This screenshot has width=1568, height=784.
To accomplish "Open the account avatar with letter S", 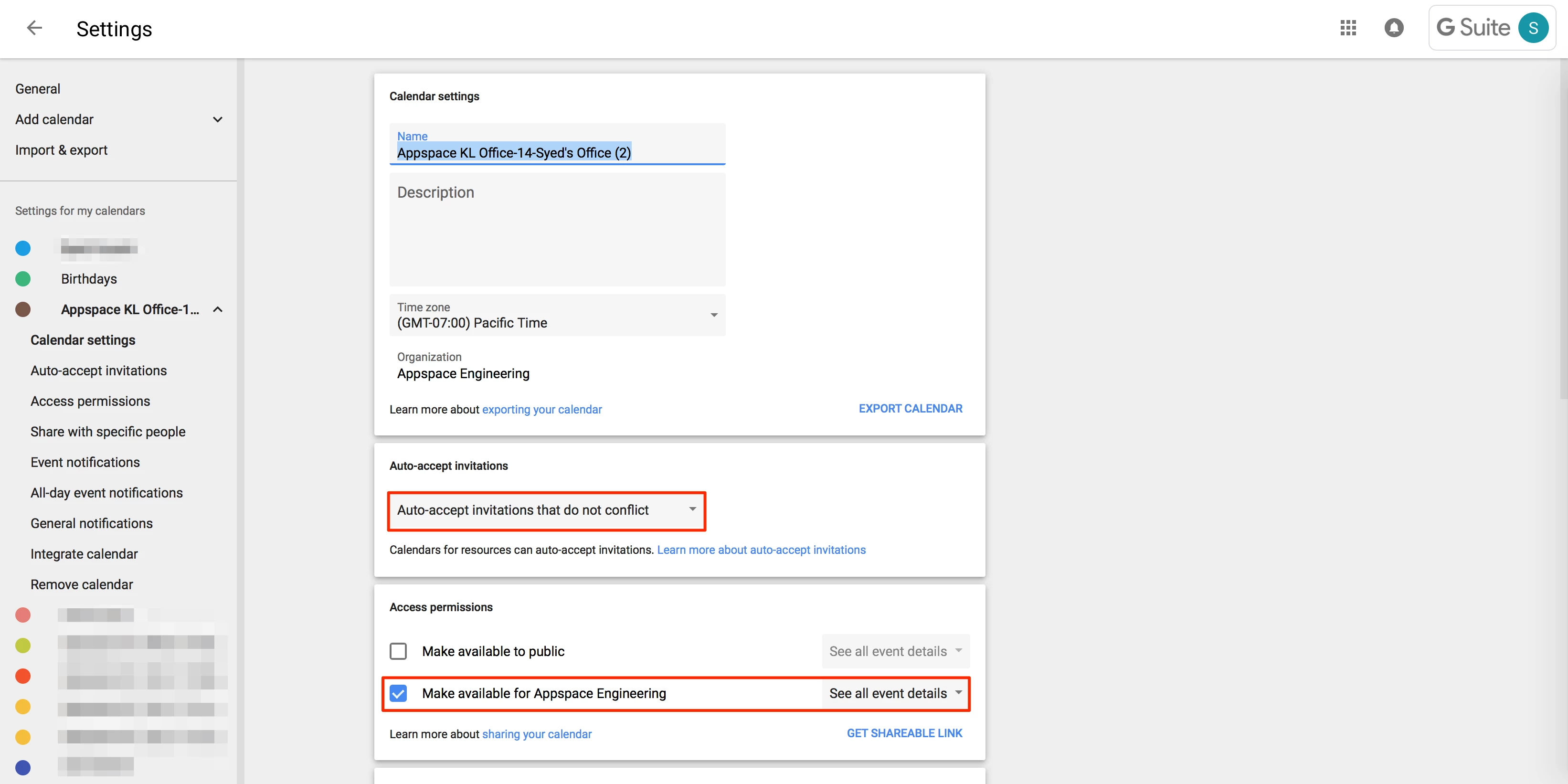I will coord(1533,27).
